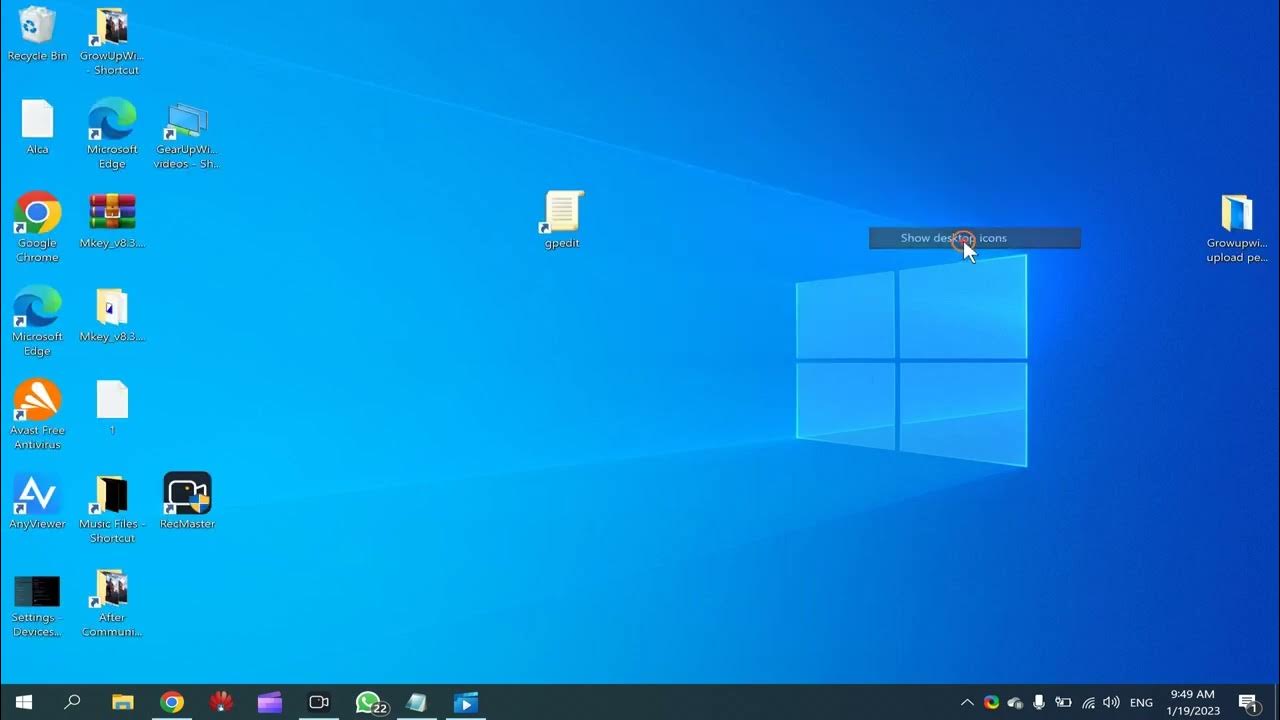Select the GrowUpWi... Shortcut folder icon

click(112, 40)
